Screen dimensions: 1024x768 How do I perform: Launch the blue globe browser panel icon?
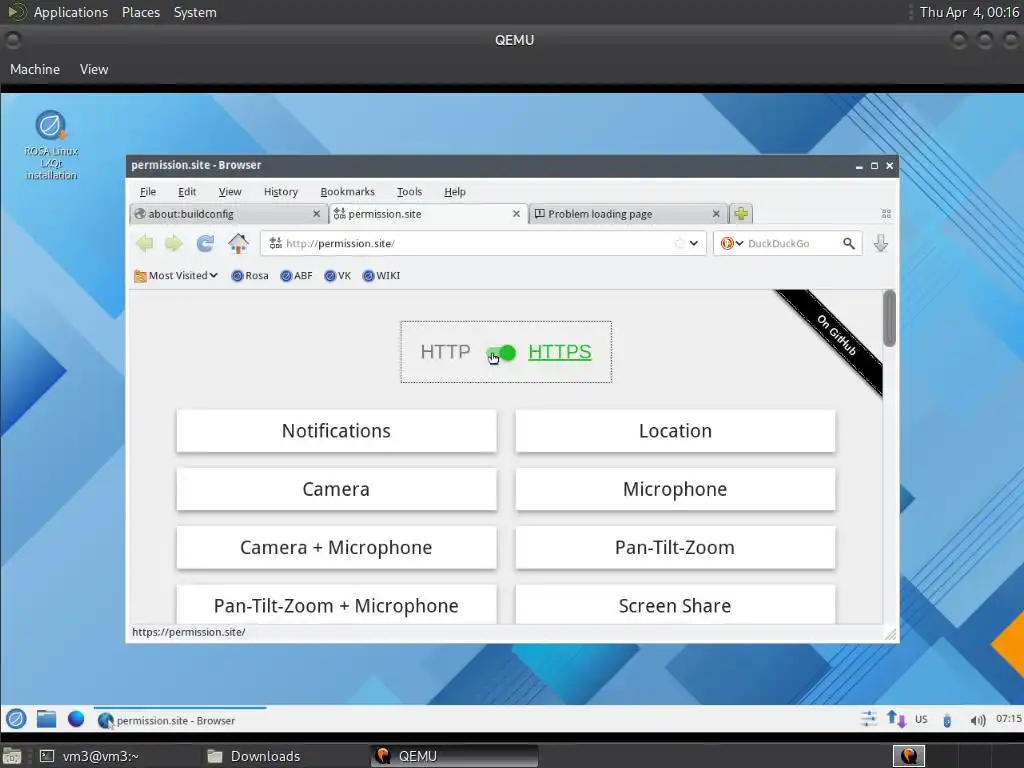pyautogui.click(x=76, y=719)
